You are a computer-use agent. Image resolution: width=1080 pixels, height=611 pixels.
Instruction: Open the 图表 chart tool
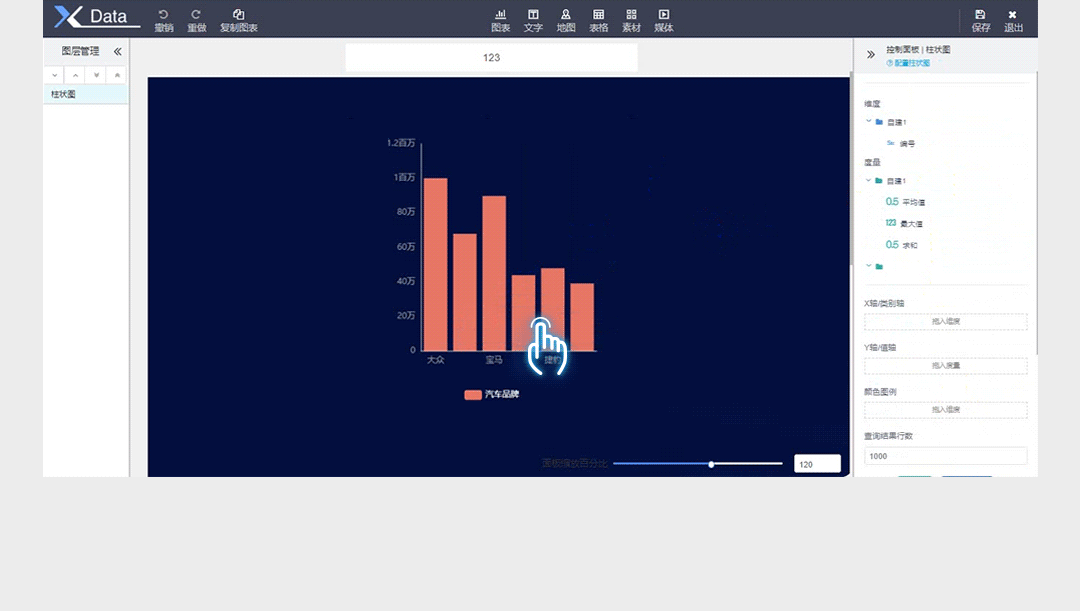[500, 15]
